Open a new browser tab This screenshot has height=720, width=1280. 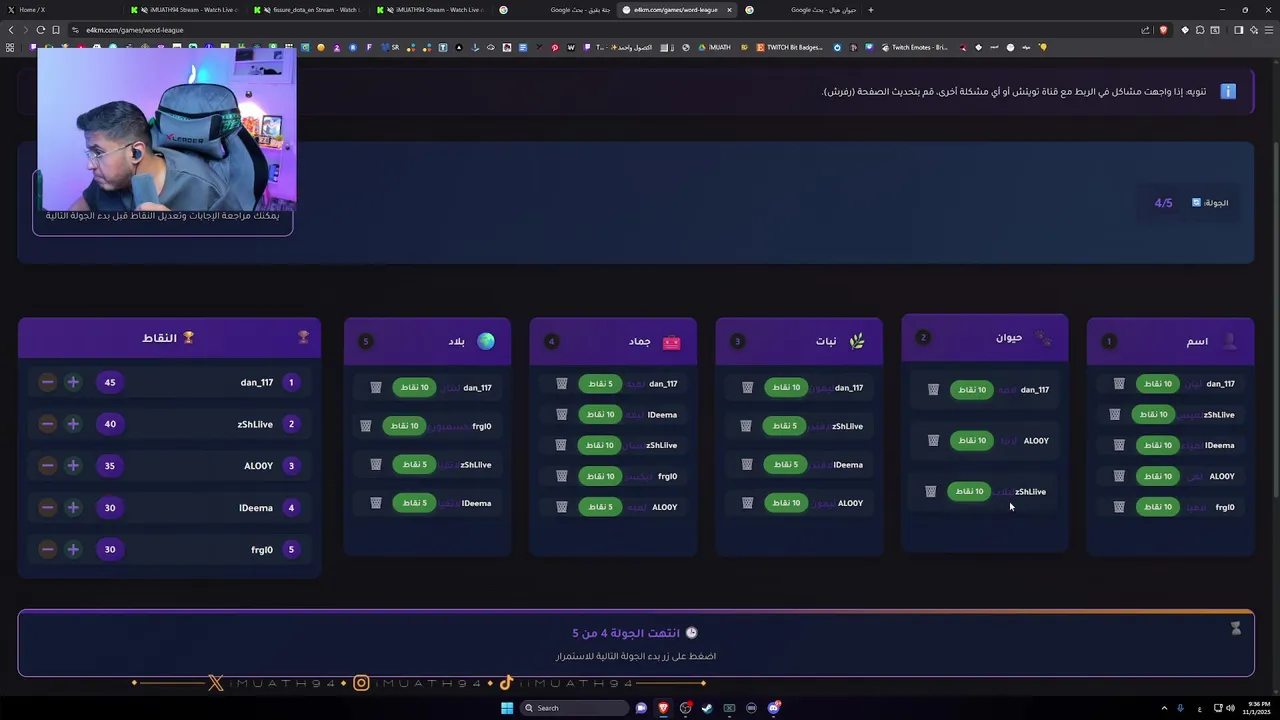pos(870,10)
